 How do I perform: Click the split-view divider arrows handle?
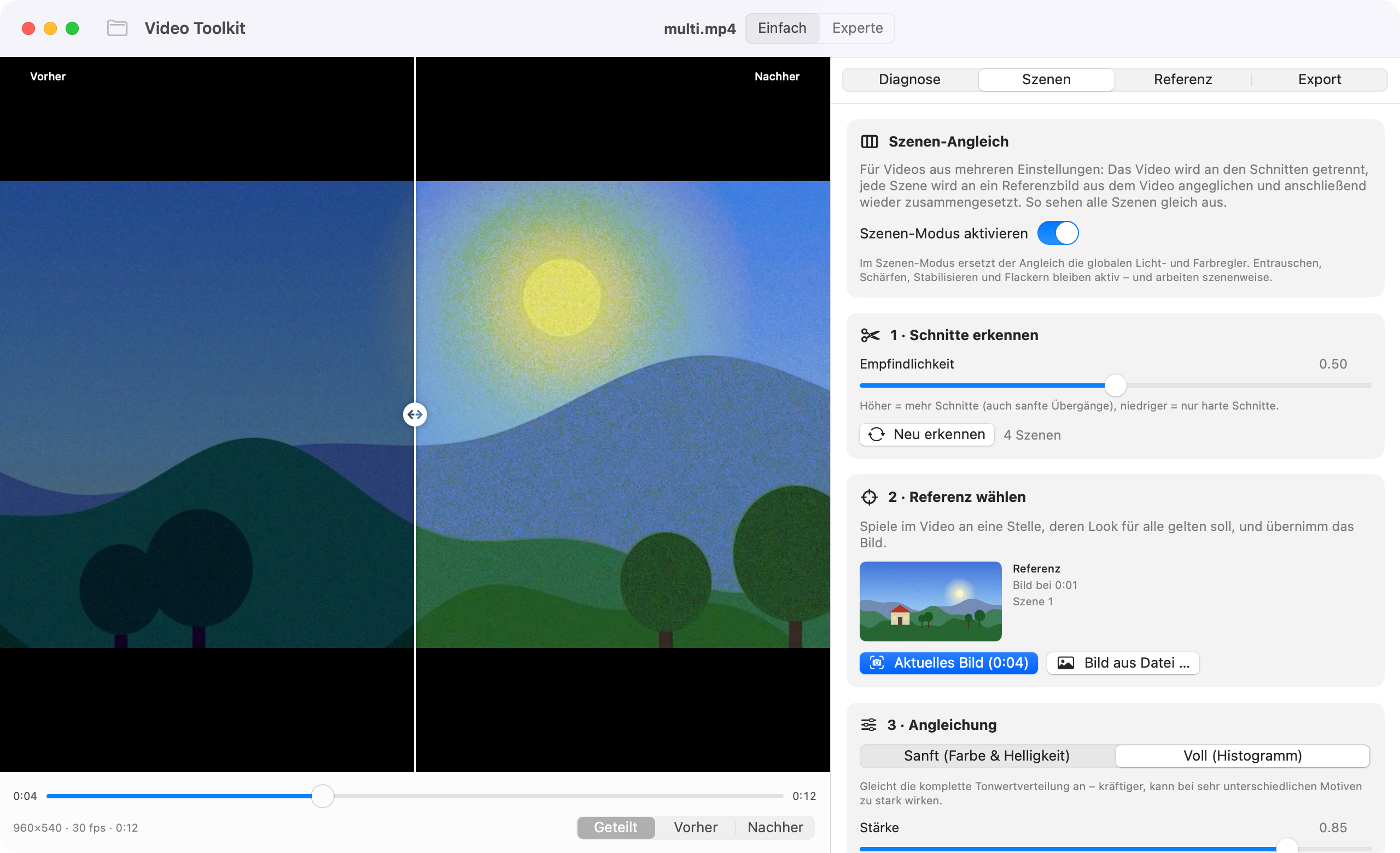click(415, 414)
